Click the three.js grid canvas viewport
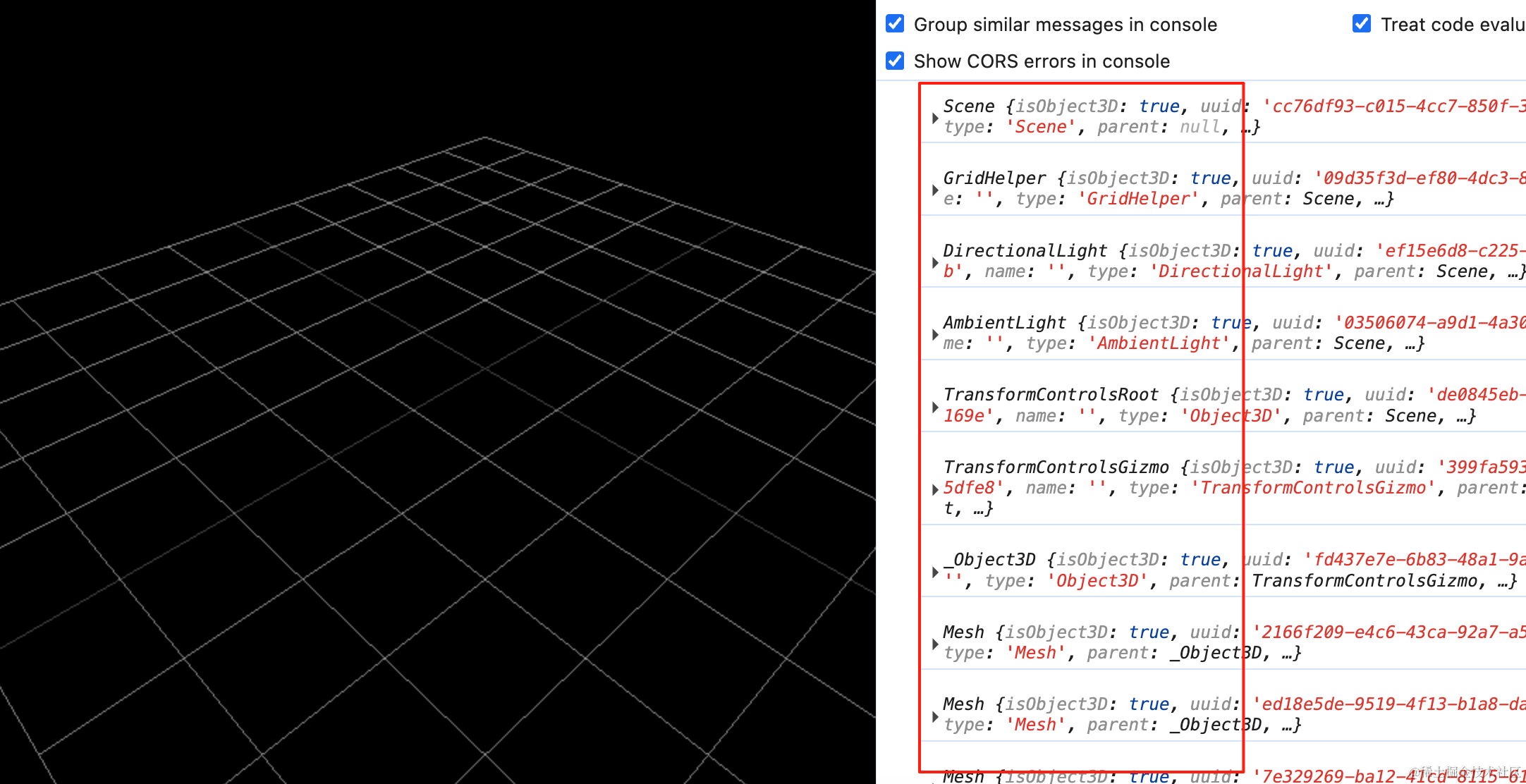 [437, 392]
